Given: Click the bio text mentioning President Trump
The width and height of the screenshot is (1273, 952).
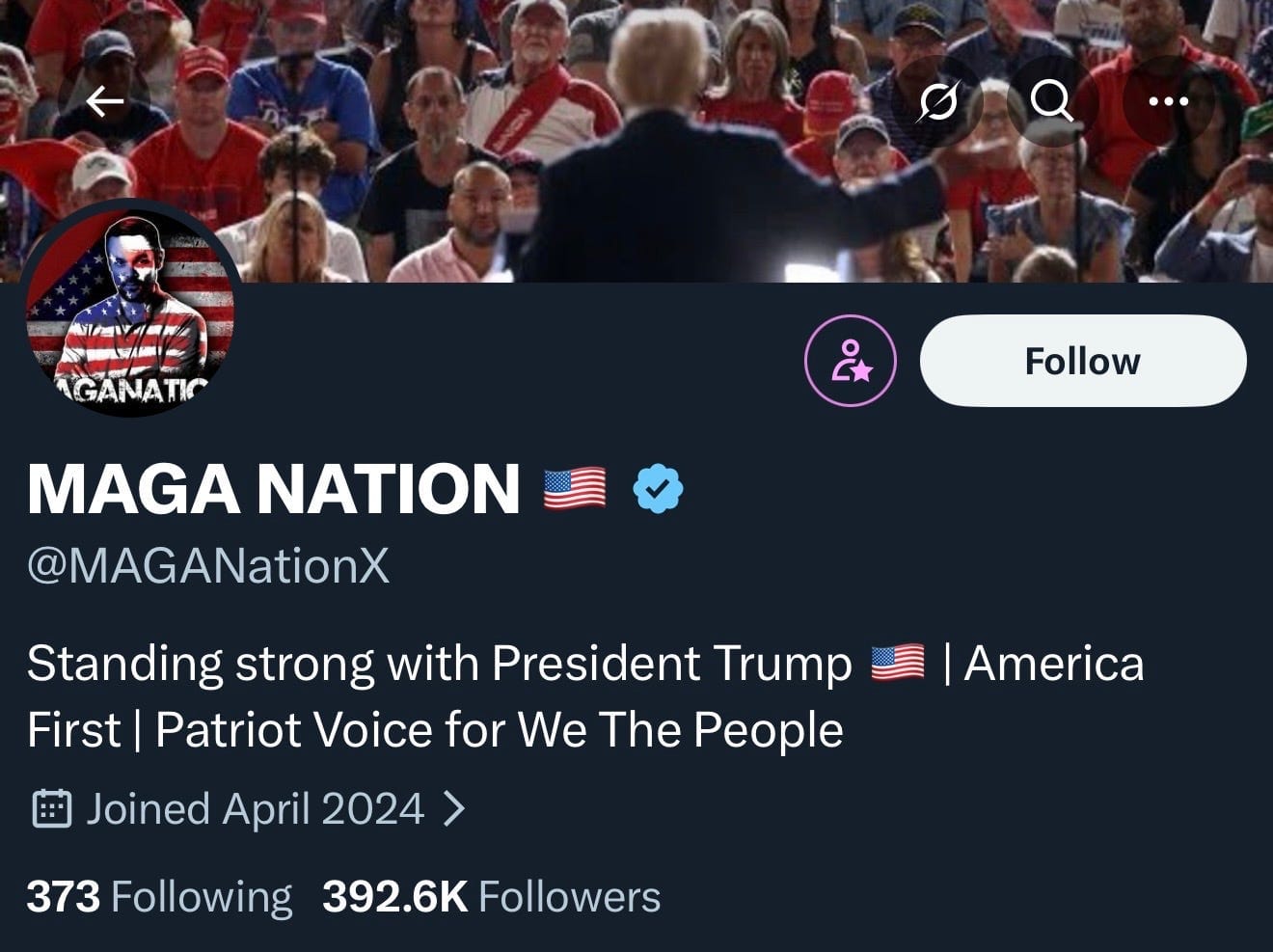Looking at the screenshot, I should point(439,664).
